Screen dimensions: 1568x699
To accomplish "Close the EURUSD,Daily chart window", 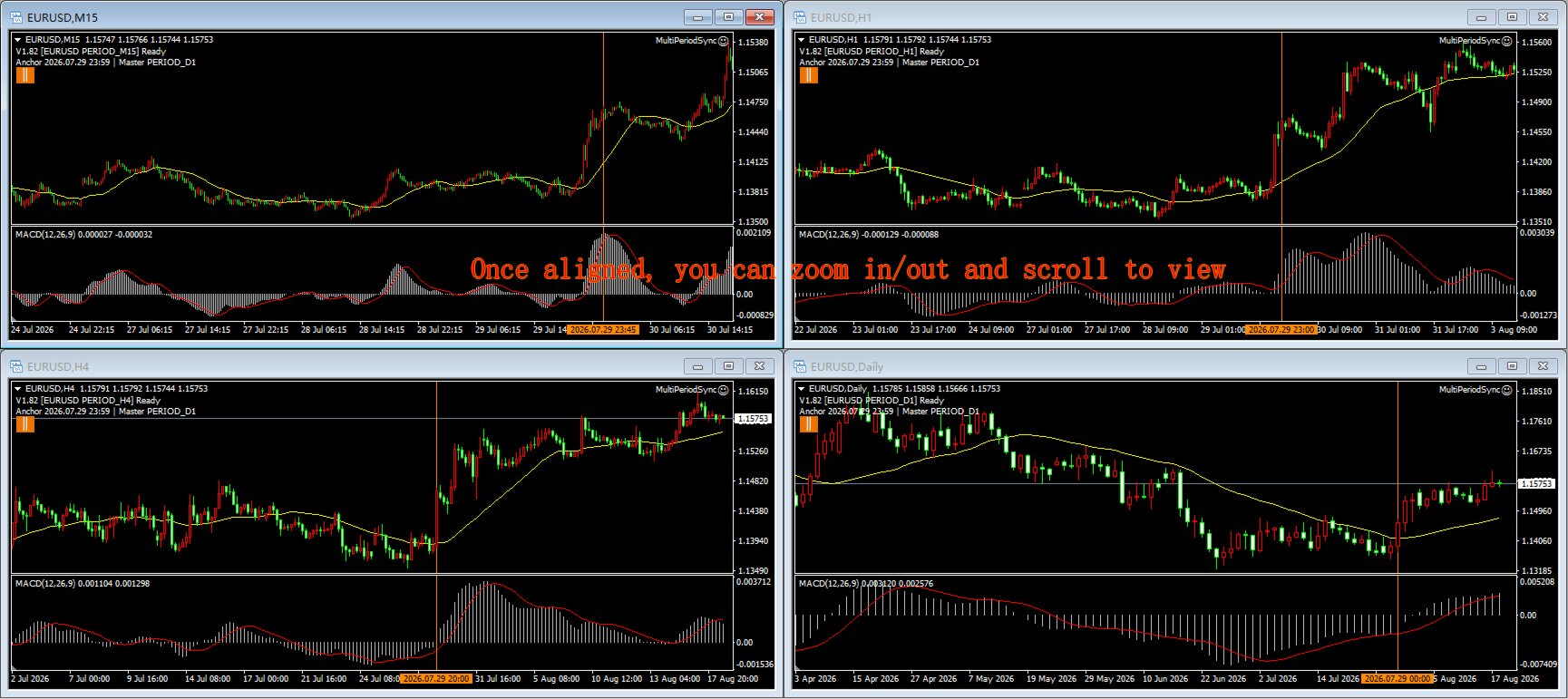I will point(1543,366).
